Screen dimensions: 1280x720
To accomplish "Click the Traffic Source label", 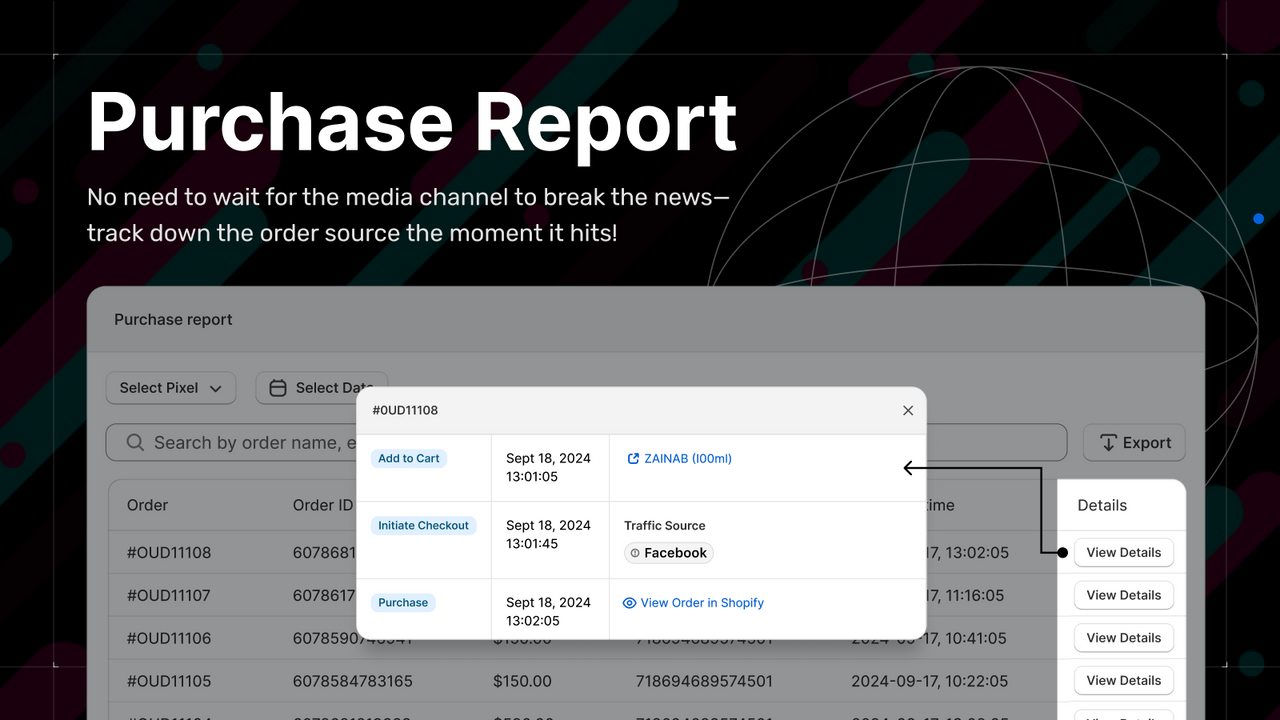I will tap(665, 525).
